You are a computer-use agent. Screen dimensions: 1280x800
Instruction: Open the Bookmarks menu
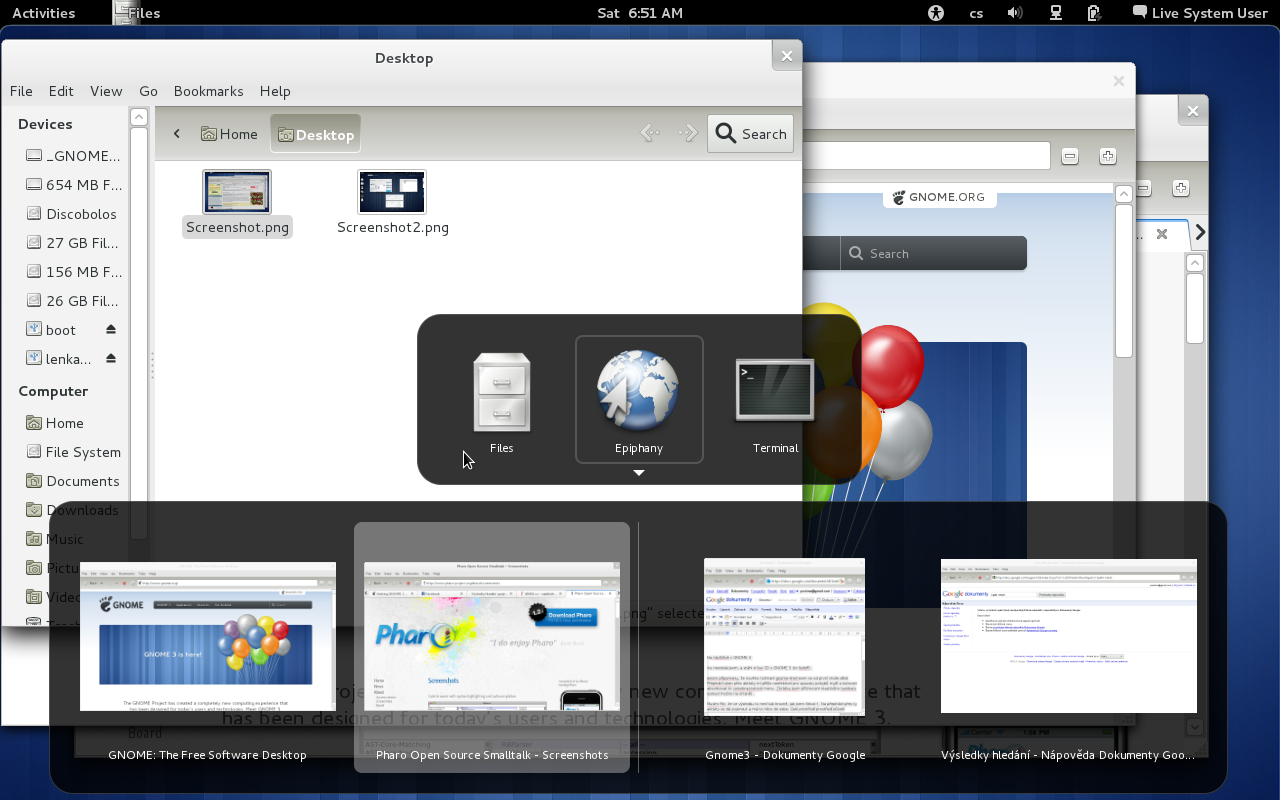coord(208,91)
